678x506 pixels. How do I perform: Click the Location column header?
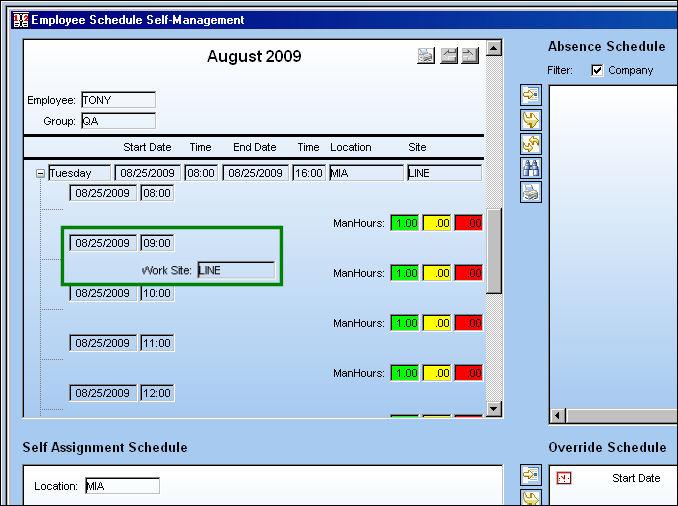click(351, 147)
